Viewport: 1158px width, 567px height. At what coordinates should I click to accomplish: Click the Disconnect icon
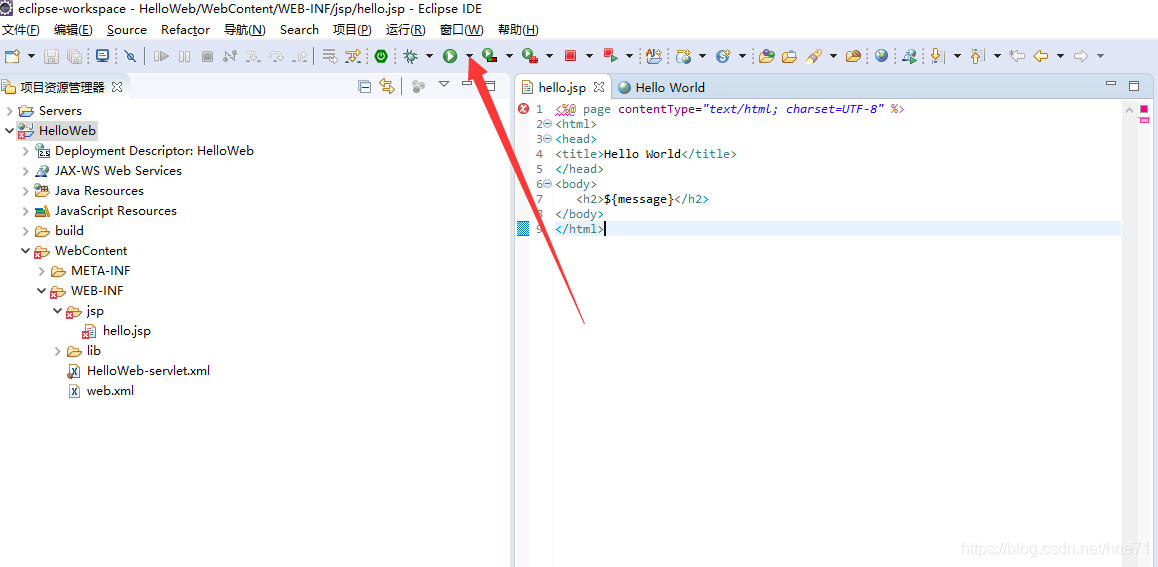pos(230,55)
